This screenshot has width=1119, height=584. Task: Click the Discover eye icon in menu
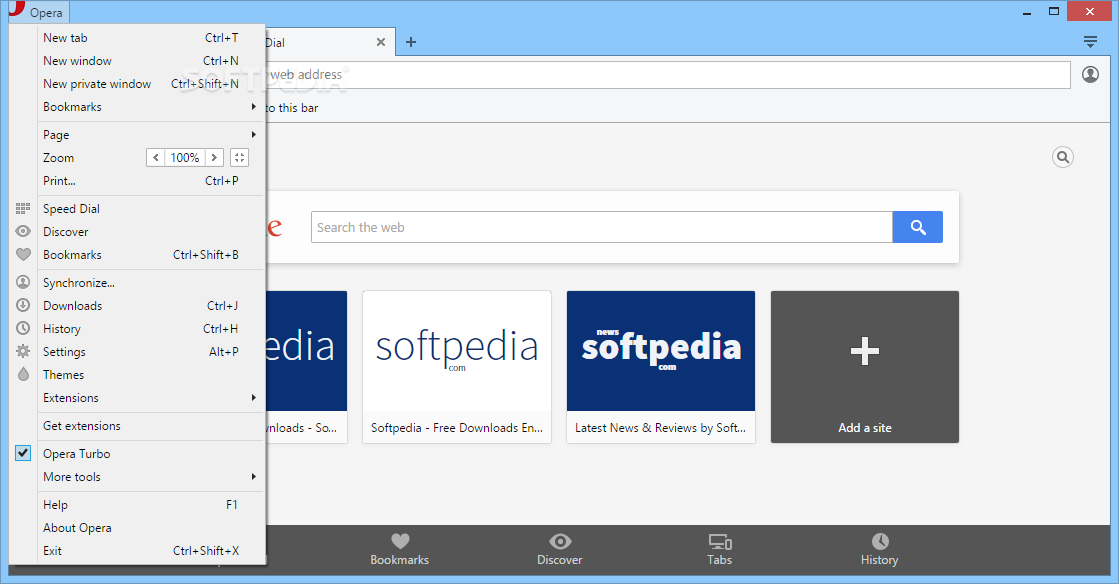[23, 231]
